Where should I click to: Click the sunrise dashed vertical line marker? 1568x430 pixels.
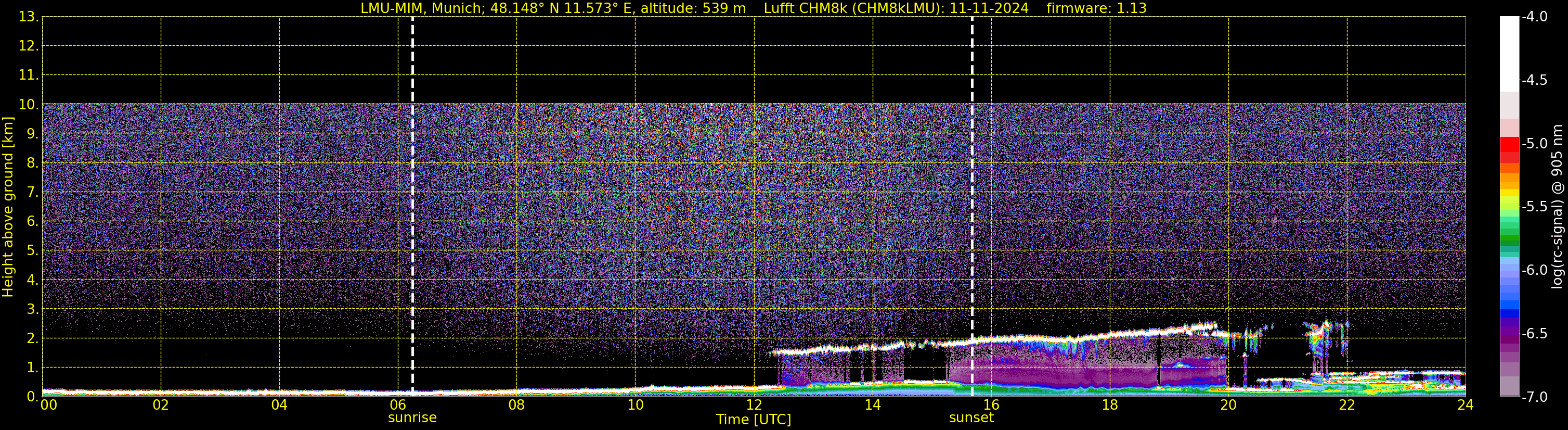click(x=413, y=207)
